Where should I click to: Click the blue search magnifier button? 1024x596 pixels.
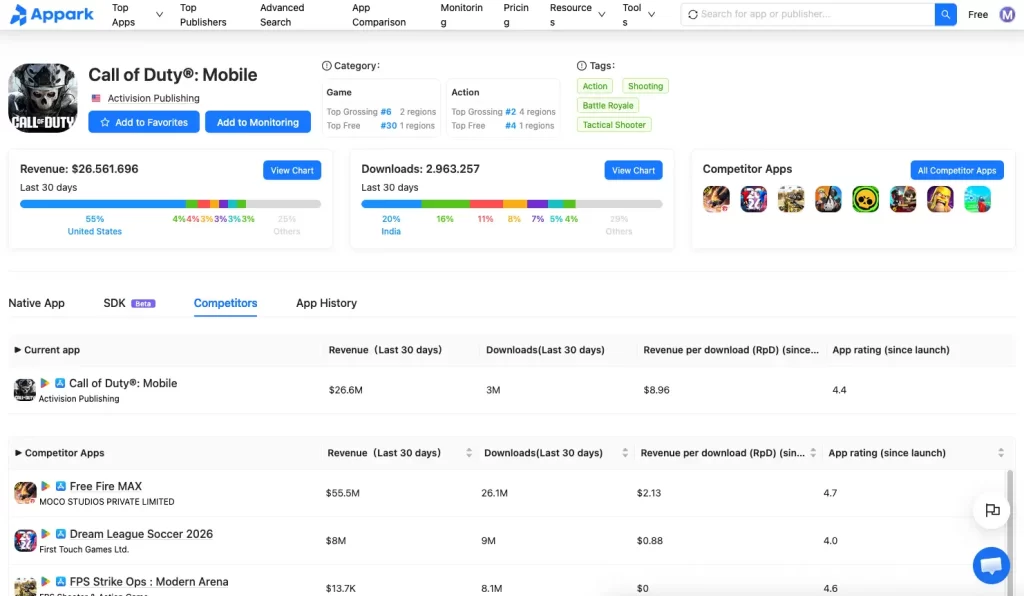[x=945, y=14]
